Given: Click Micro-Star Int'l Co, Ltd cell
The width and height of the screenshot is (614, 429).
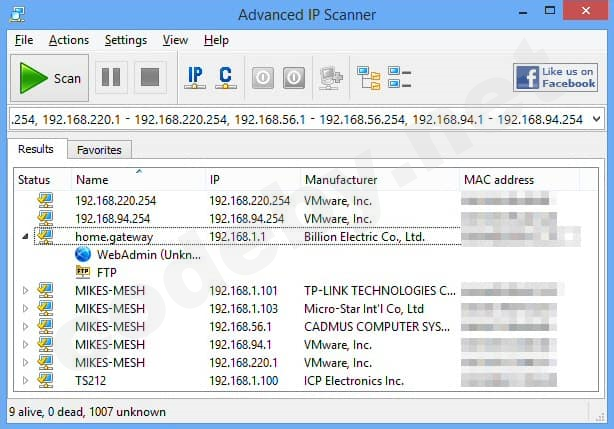Looking at the screenshot, I should coord(364,309).
